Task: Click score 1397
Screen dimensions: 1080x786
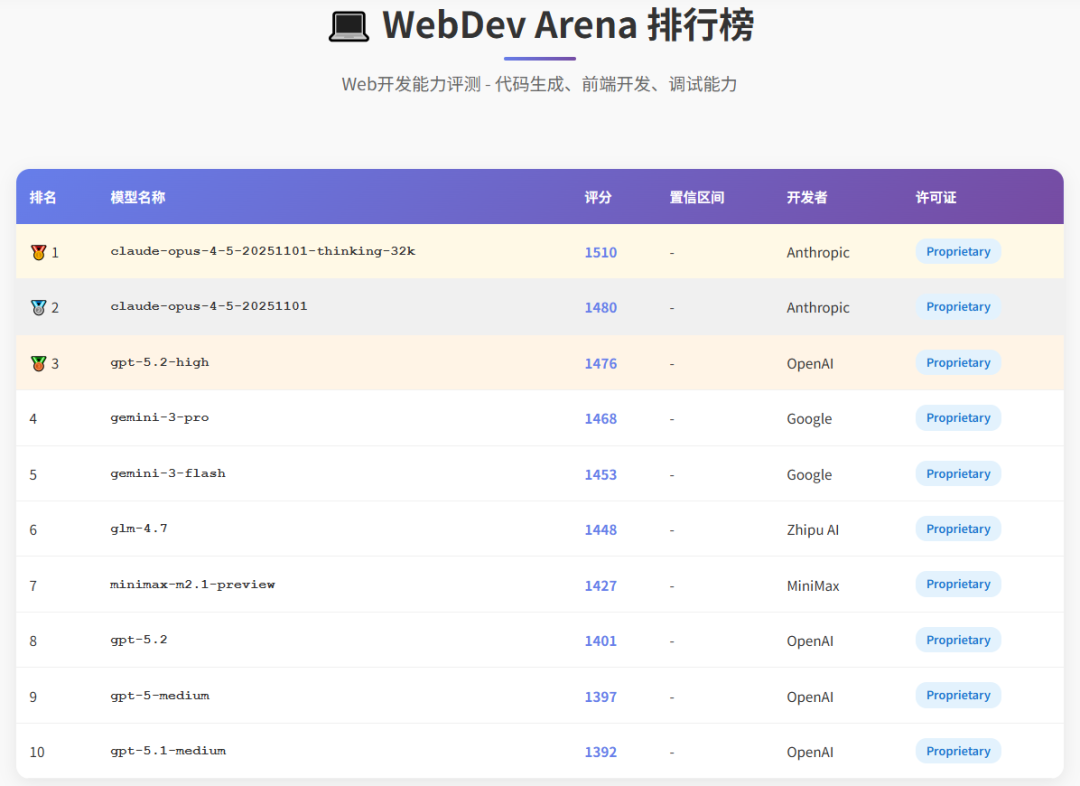Action: [601, 696]
